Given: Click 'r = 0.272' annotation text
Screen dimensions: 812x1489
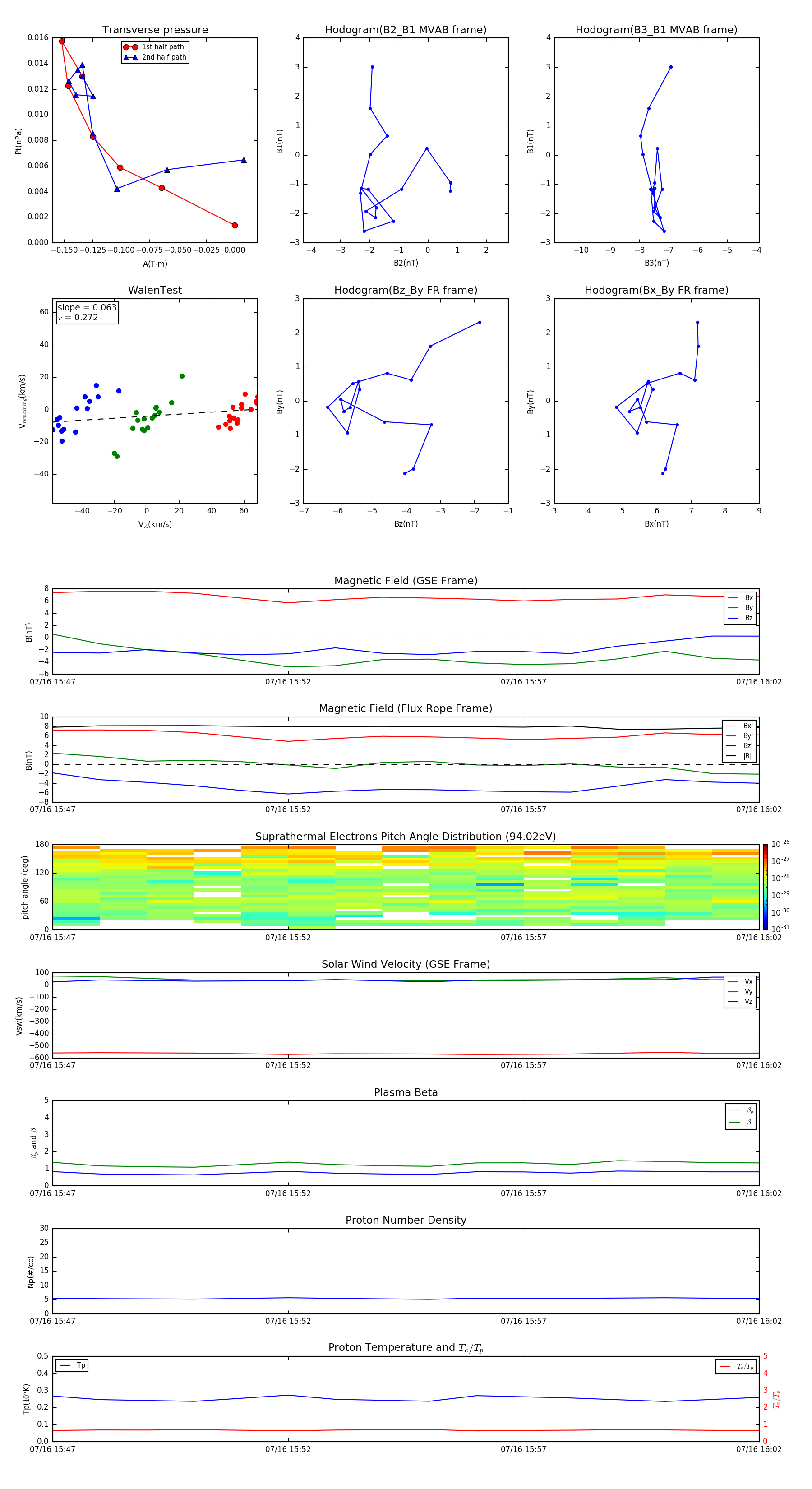Looking at the screenshot, I should point(78,317).
